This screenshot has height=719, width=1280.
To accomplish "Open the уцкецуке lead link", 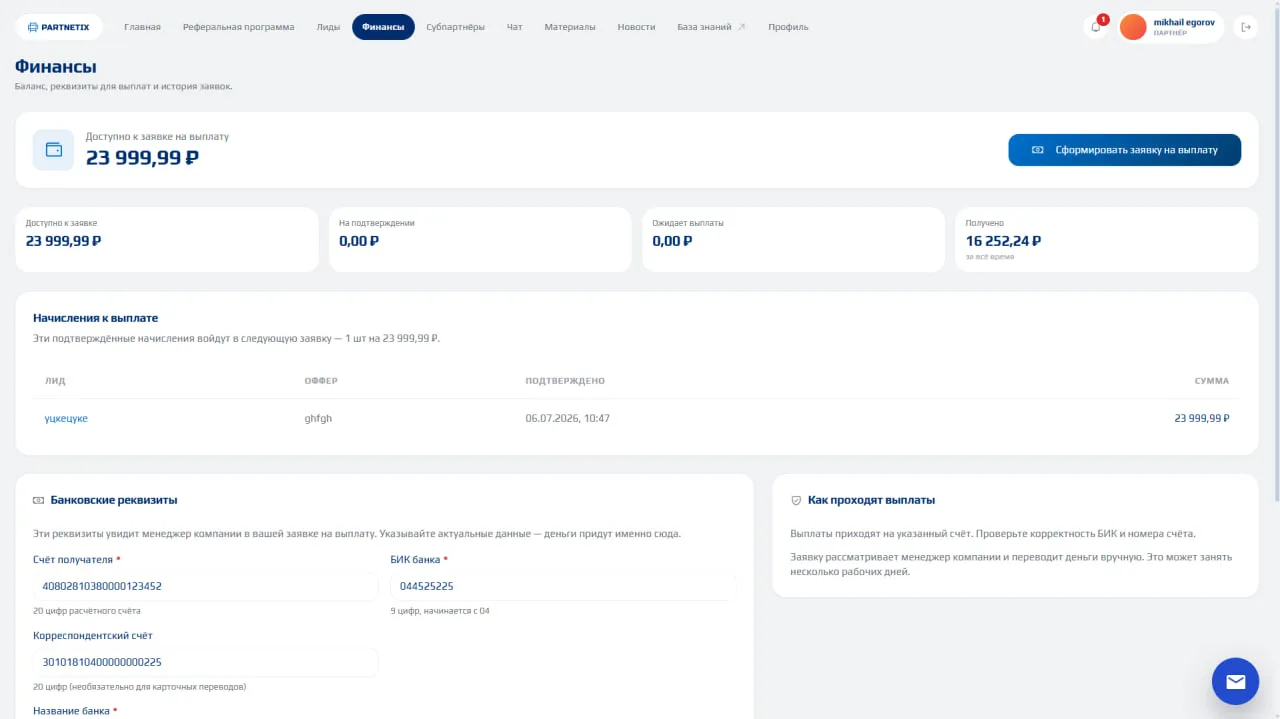I will [x=66, y=418].
